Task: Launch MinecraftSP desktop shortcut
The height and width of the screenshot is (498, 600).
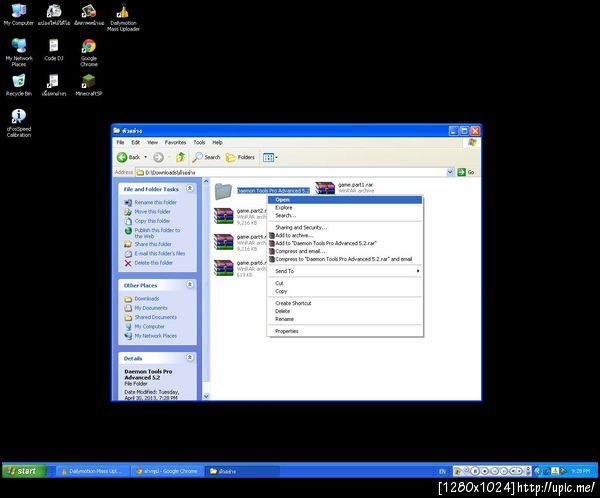Action: [89, 85]
